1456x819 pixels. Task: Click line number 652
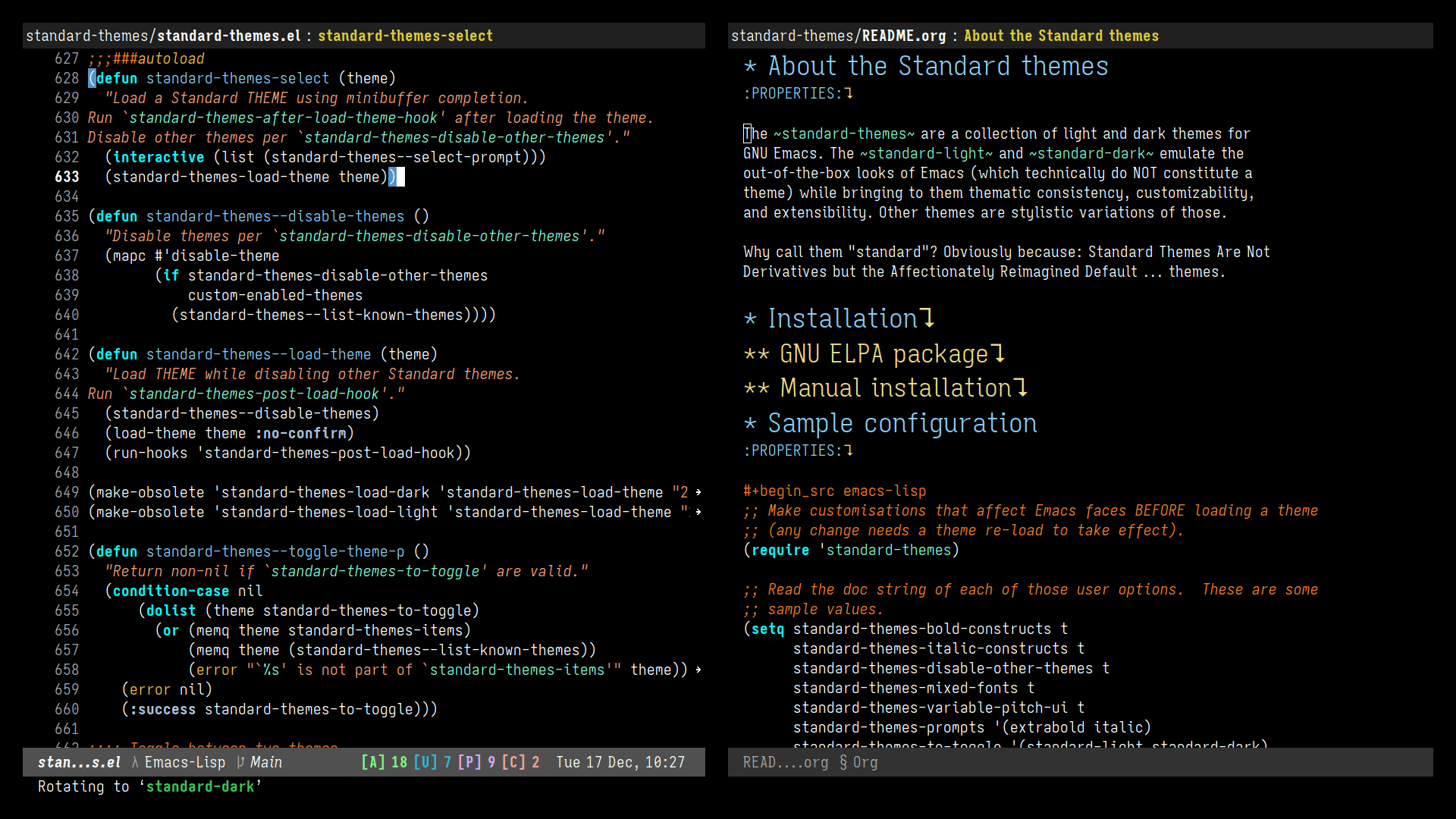click(67, 551)
